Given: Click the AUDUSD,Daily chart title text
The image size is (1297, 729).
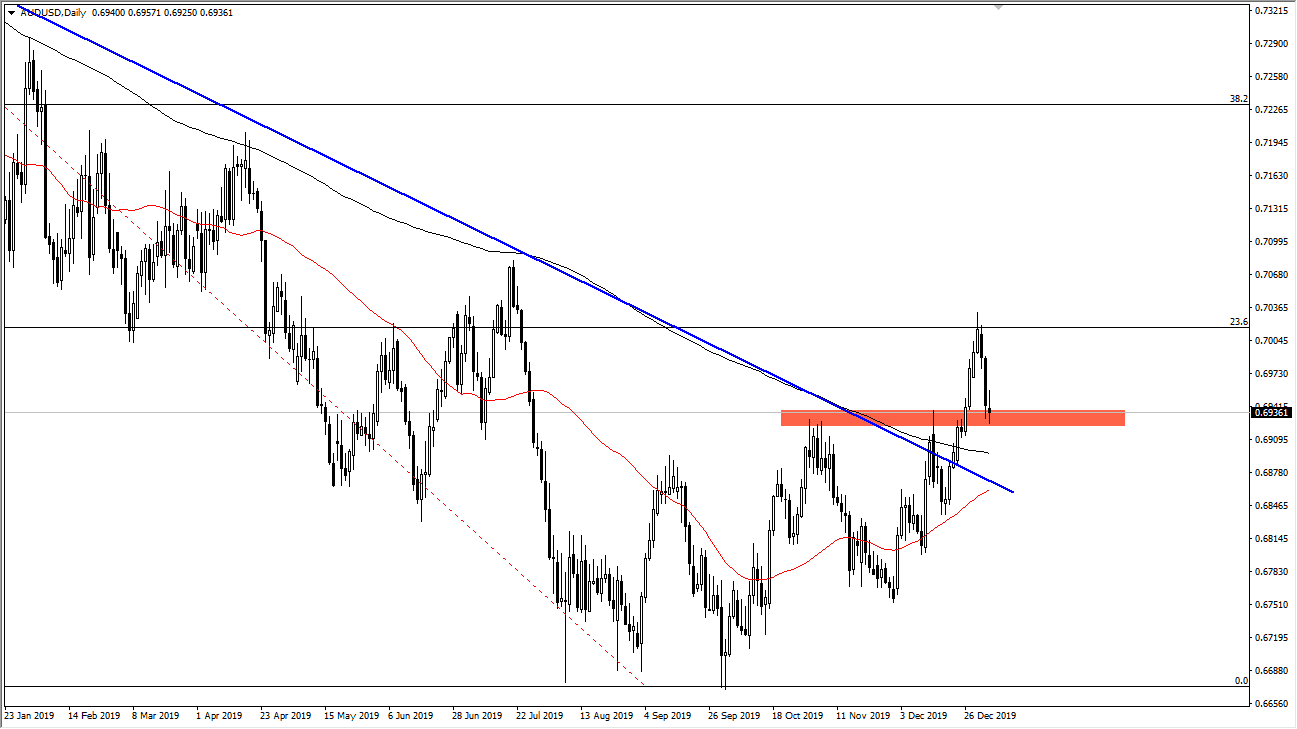Looking at the screenshot, I should click(x=53, y=12).
